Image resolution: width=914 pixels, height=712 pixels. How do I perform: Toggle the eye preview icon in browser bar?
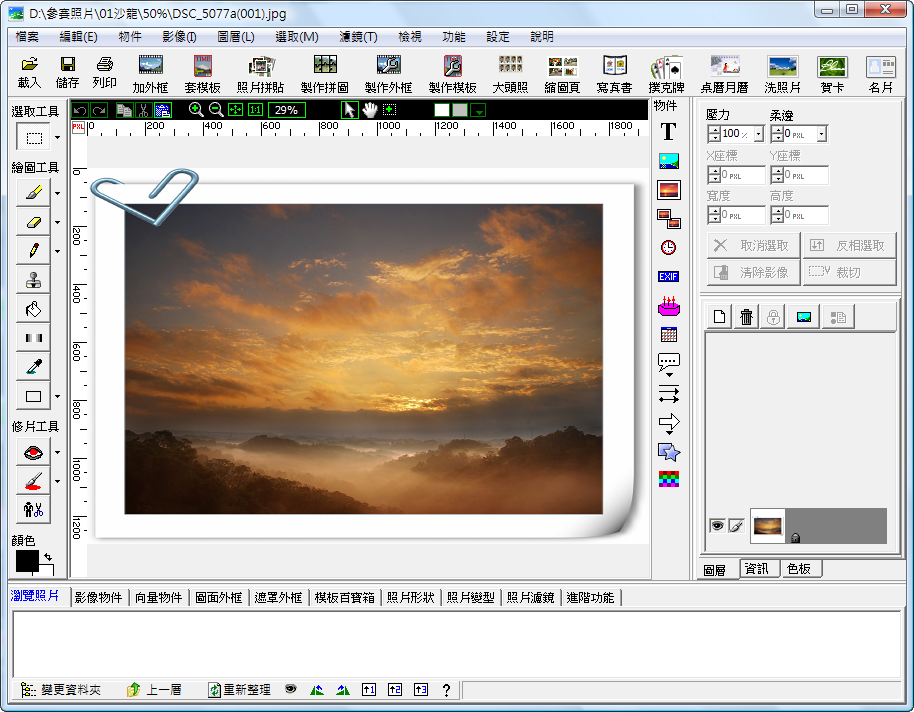pos(291,689)
